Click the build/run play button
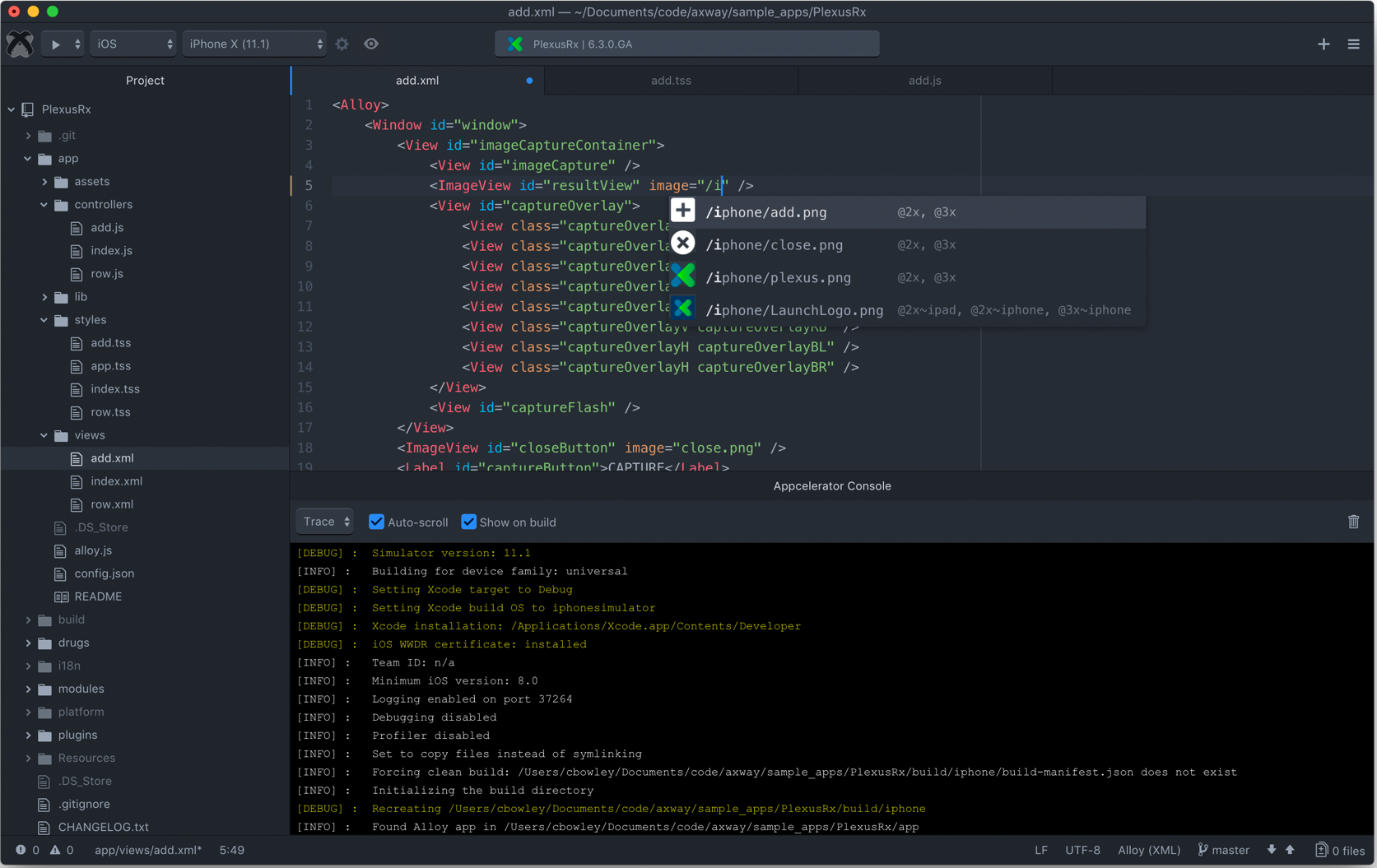Viewport: 1377px width, 868px height. (x=54, y=44)
